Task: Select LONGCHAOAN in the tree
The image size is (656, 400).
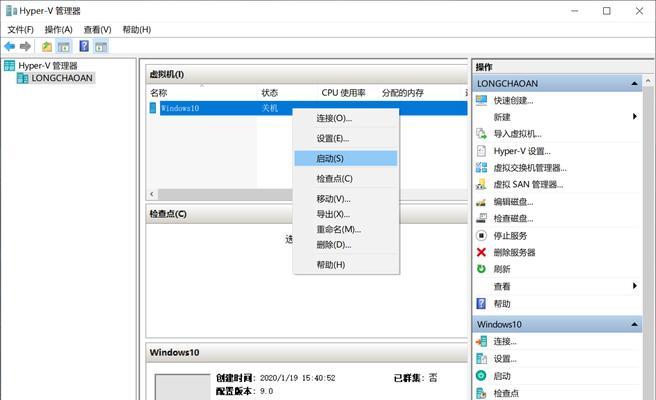Action: [62, 78]
